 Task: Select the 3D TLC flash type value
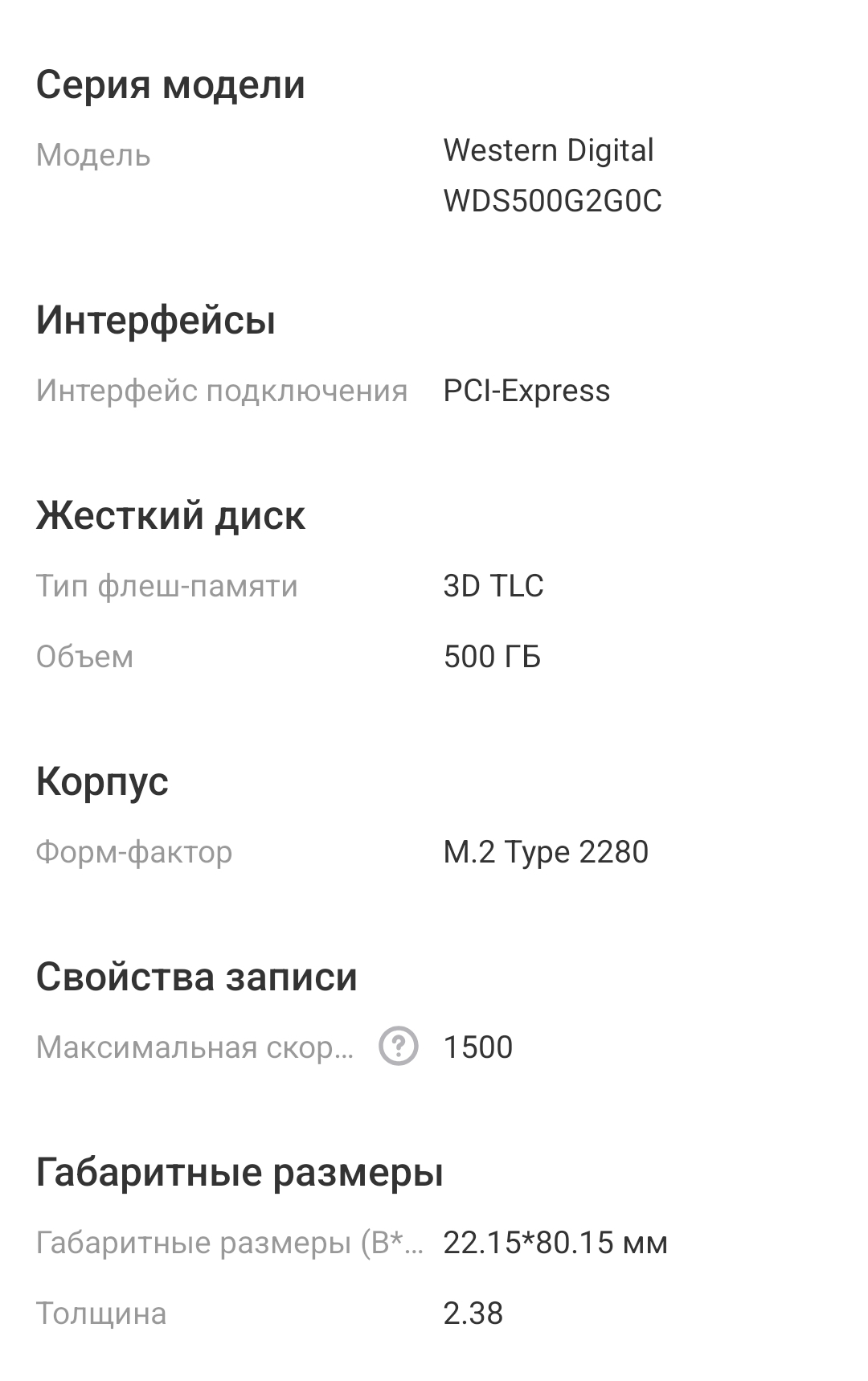[x=493, y=586]
